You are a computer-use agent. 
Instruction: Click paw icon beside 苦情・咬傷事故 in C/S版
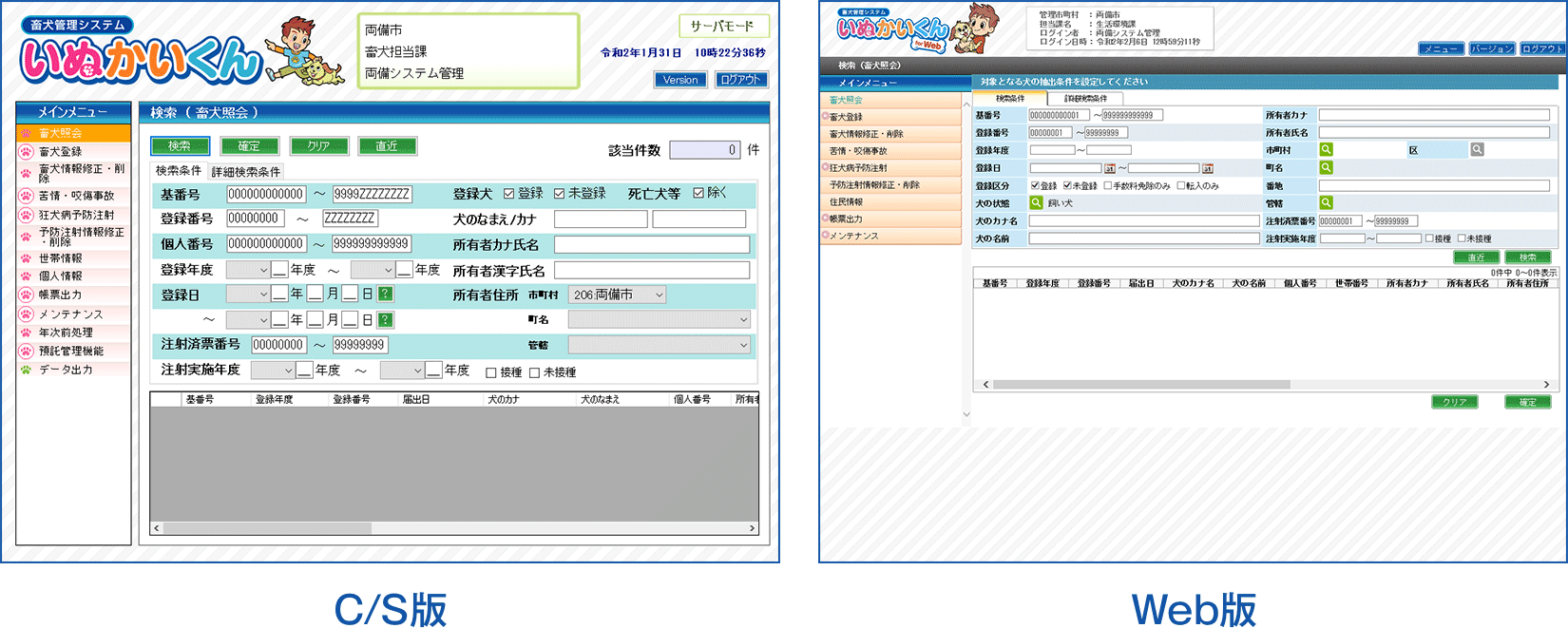point(27,196)
